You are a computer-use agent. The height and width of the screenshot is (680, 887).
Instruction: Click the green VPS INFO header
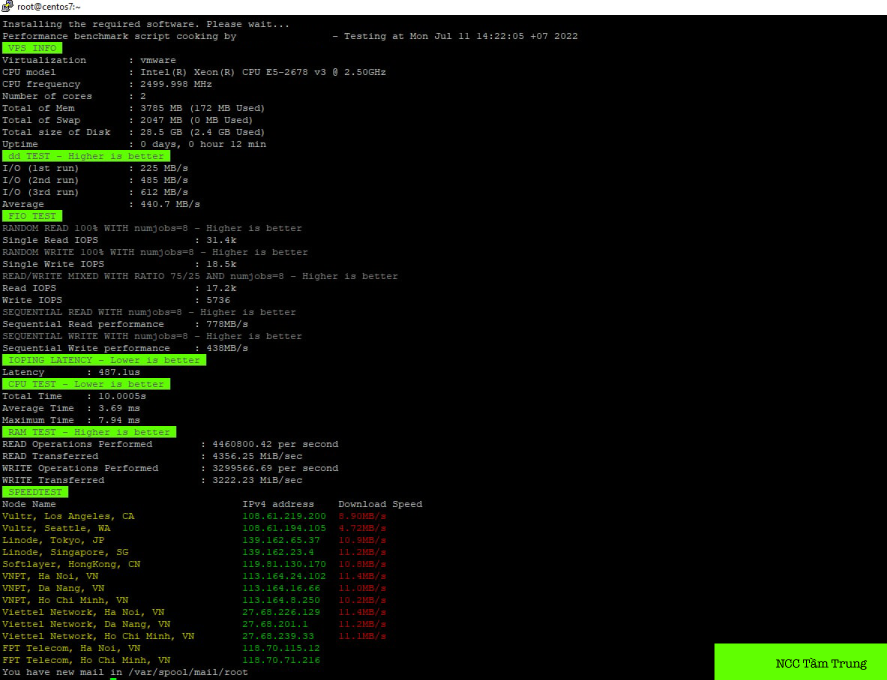pyautogui.click(x=32, y=48)
